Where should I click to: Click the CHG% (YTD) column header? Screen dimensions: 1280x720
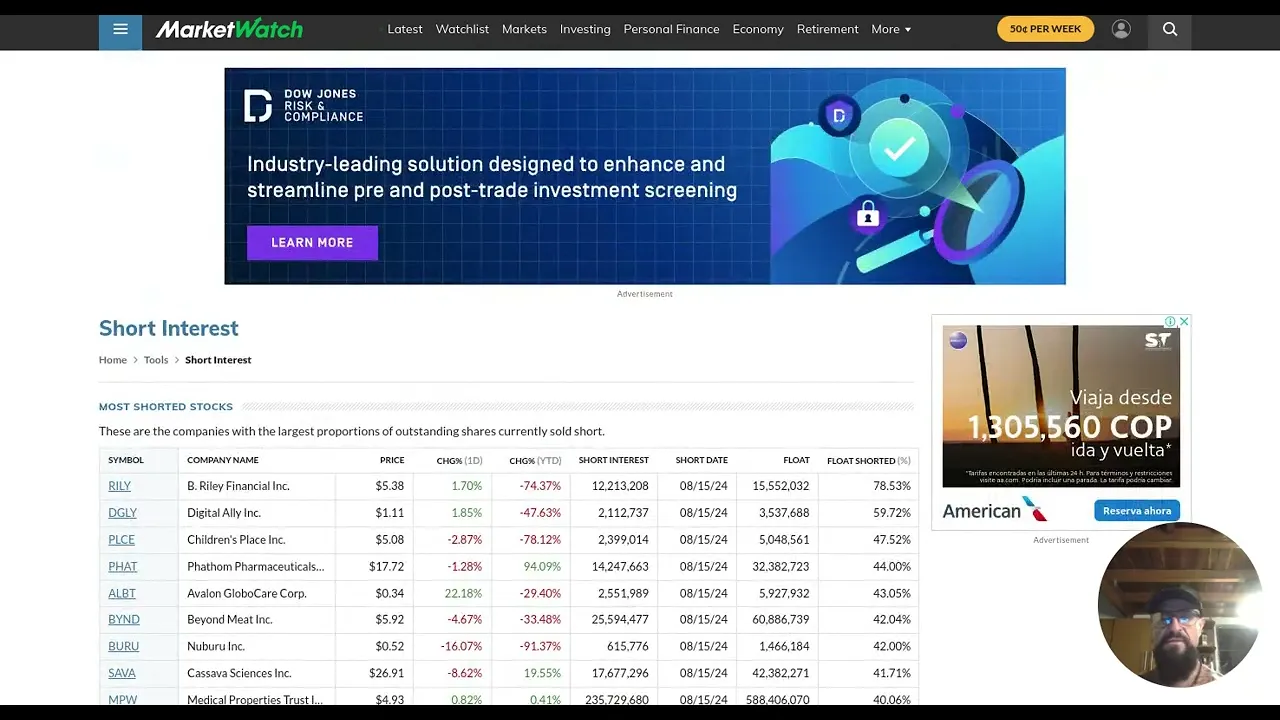click(535, 461)
